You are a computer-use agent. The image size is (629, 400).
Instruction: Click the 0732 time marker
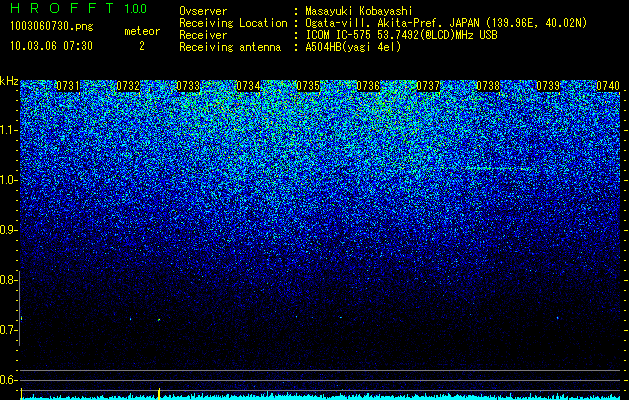click(128, 86)
